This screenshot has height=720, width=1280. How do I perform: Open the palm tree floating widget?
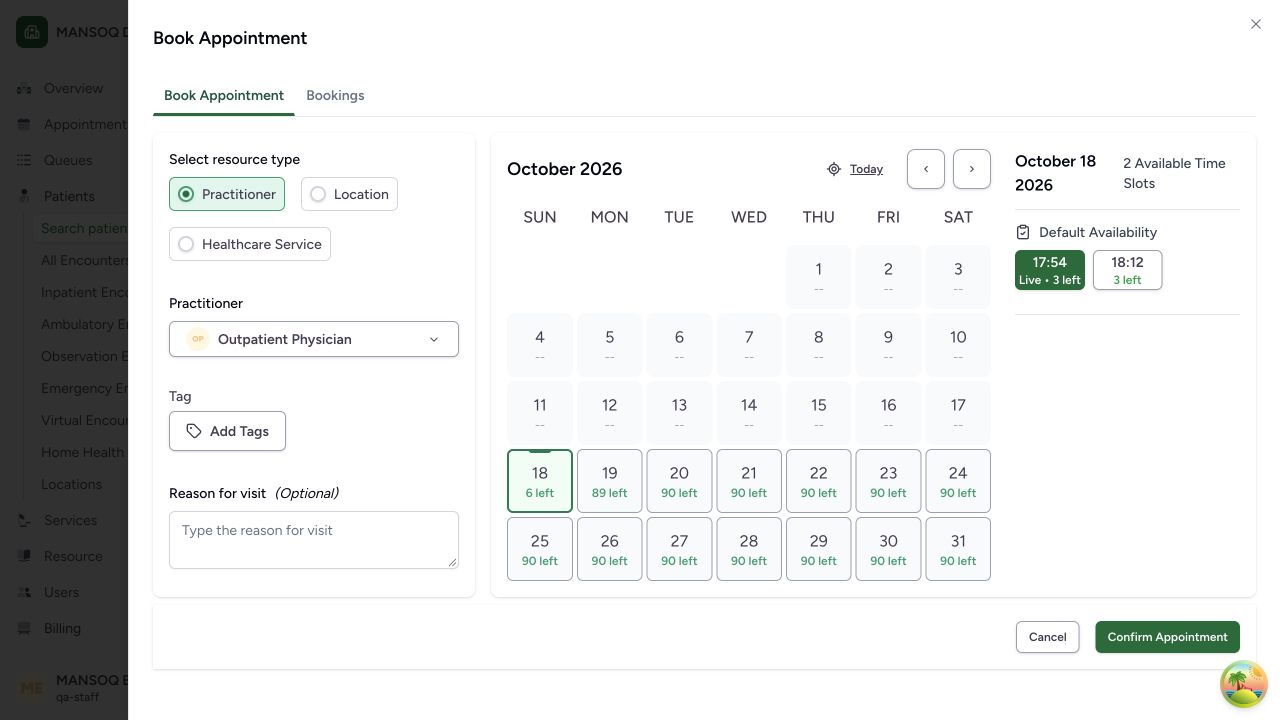[1244, 684]
